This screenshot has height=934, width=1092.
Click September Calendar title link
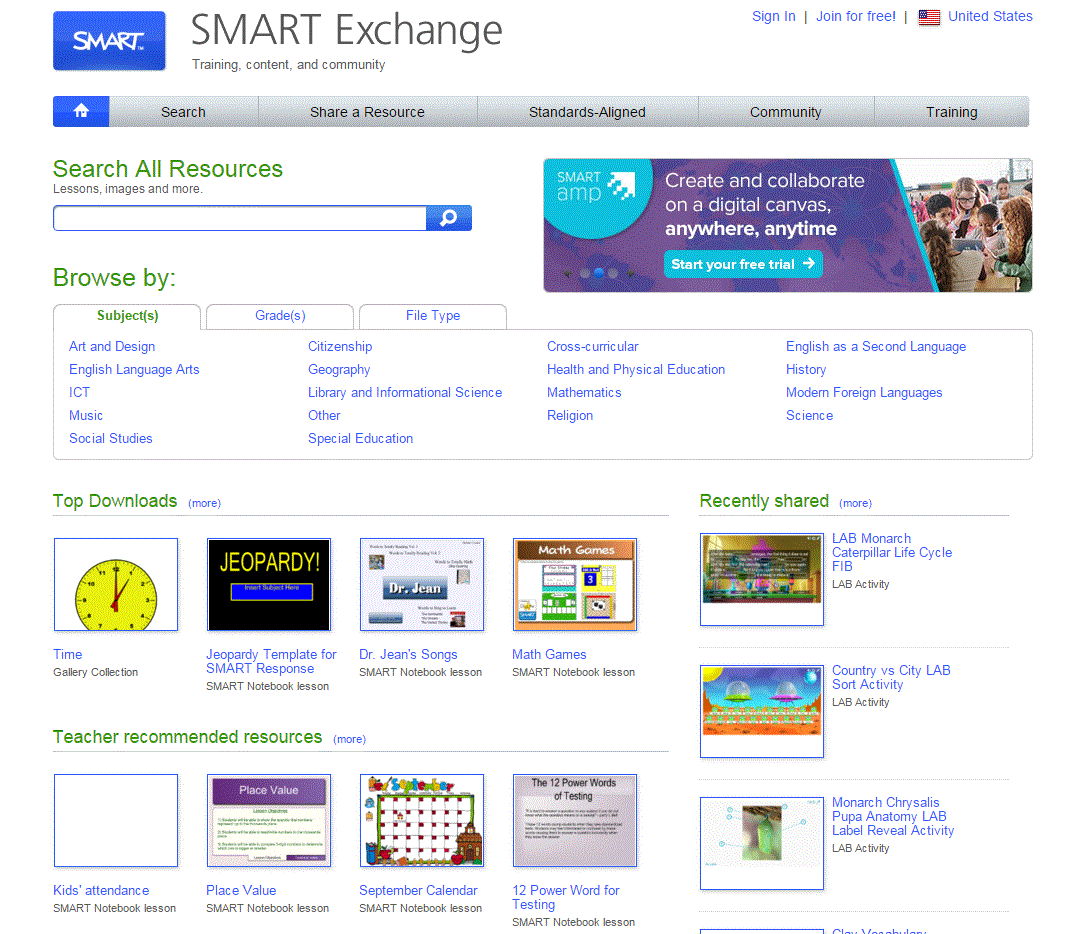tap(419, 891)
